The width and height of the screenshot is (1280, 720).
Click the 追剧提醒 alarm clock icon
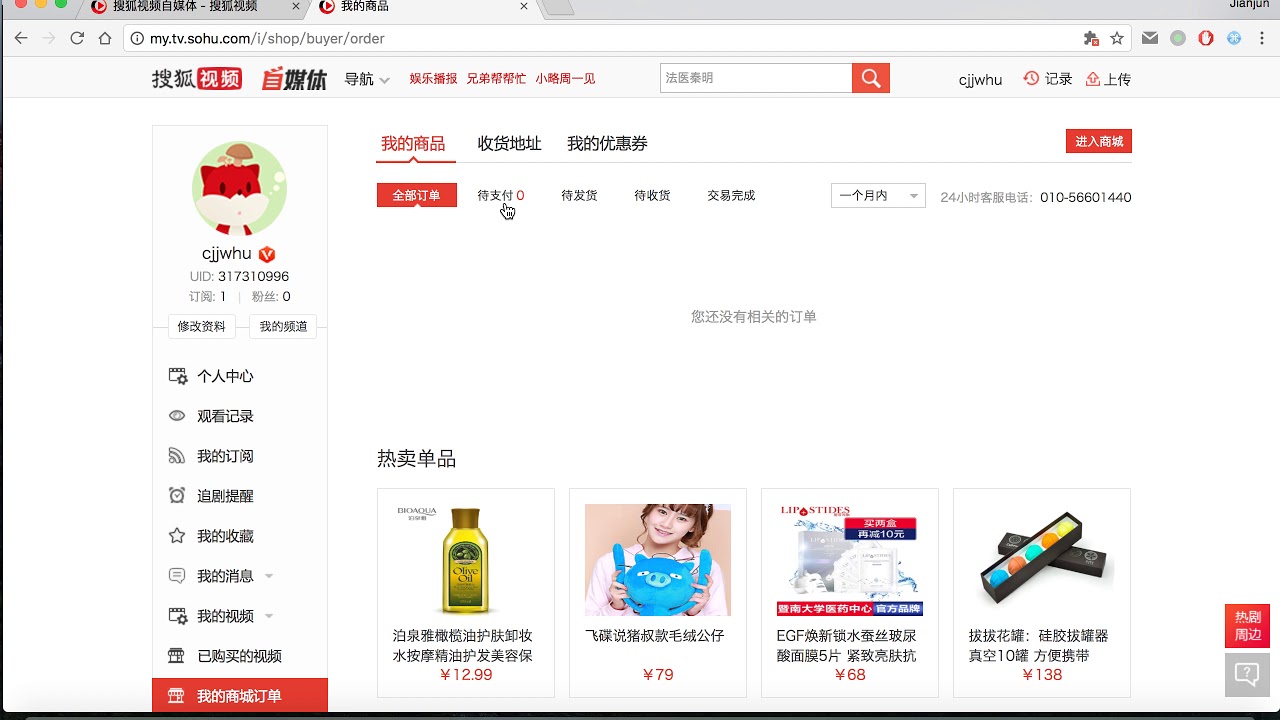pyautogui.click(x=177, y=496)
